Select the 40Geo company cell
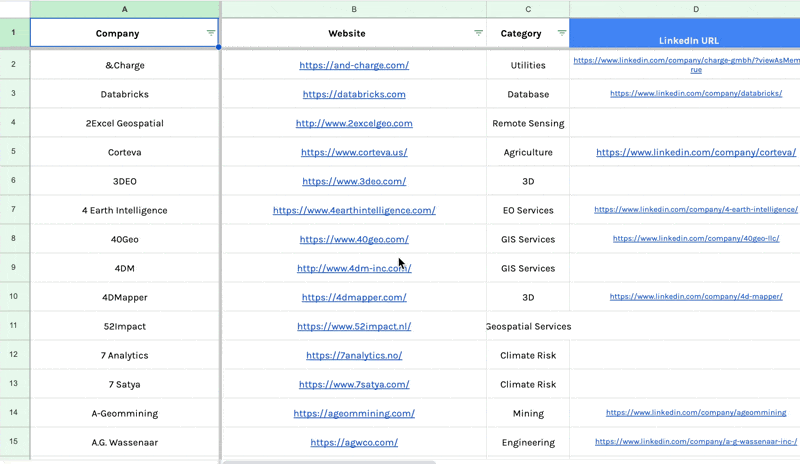800x464 pixels. [124, 239]
